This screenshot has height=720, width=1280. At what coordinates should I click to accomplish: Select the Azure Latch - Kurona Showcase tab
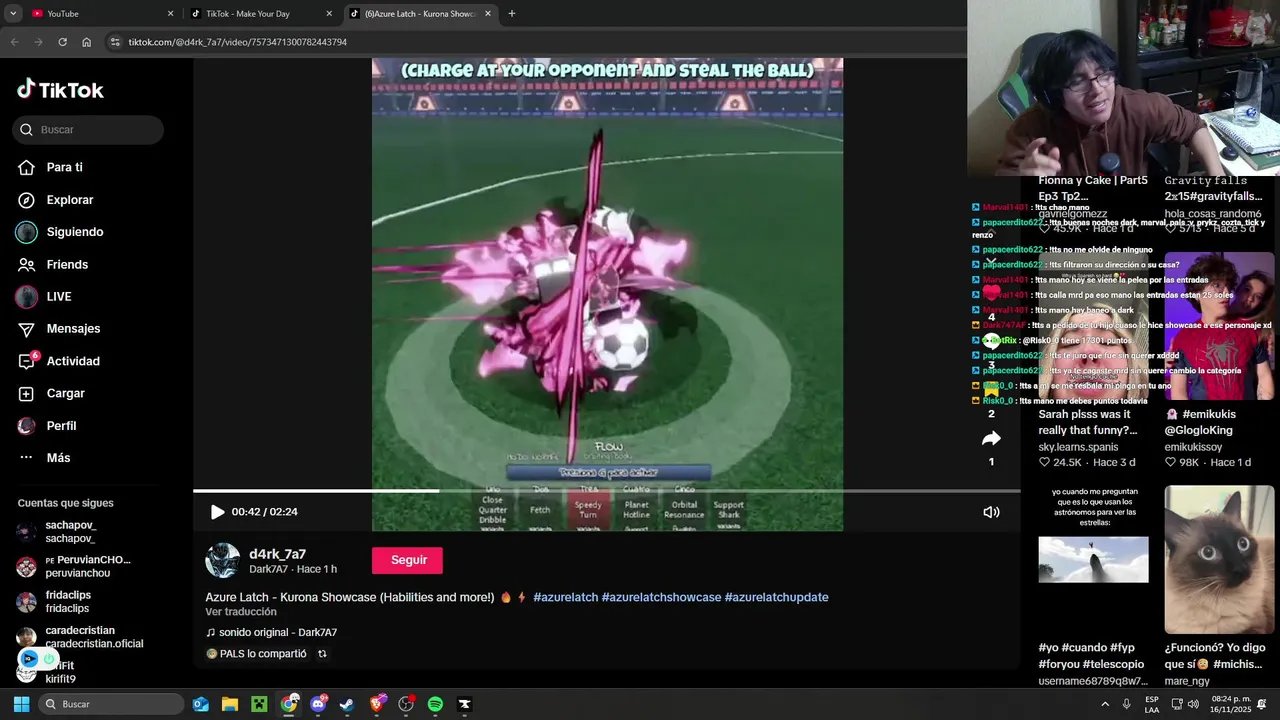420,14
